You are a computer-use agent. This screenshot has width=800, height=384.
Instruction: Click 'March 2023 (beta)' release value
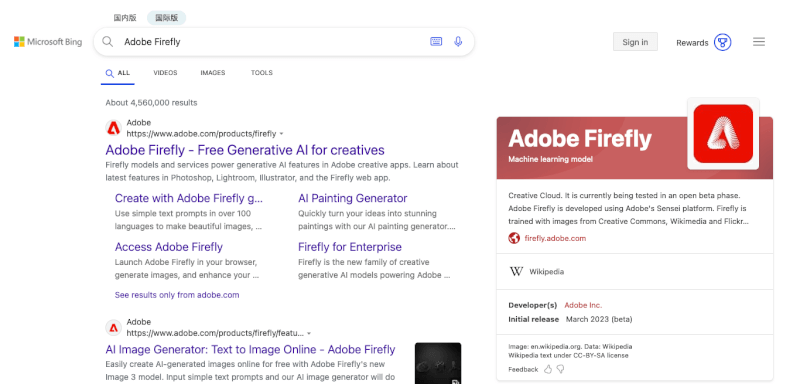click(x=599, y=319)
